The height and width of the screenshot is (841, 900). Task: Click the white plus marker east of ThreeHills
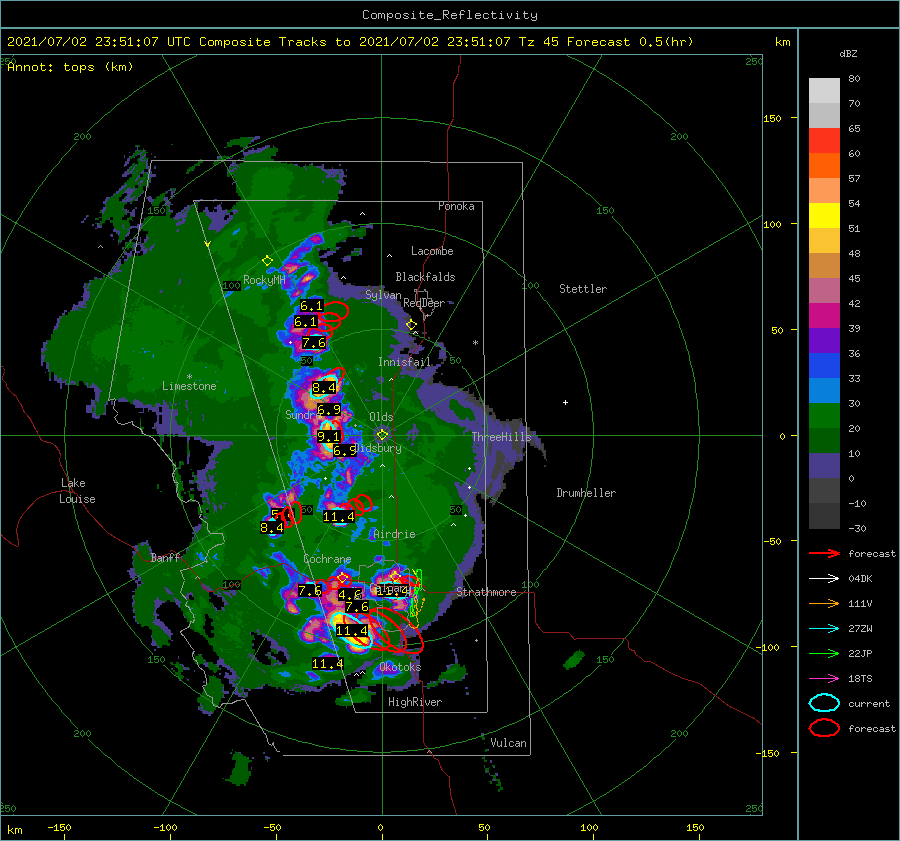point(565,402)
